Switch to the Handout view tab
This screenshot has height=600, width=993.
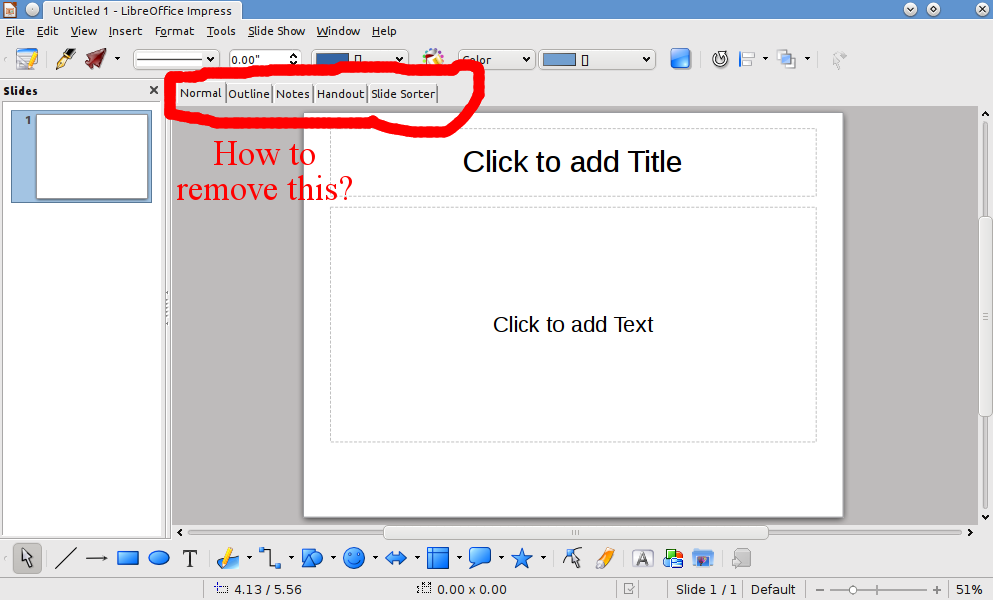[341, 94]
